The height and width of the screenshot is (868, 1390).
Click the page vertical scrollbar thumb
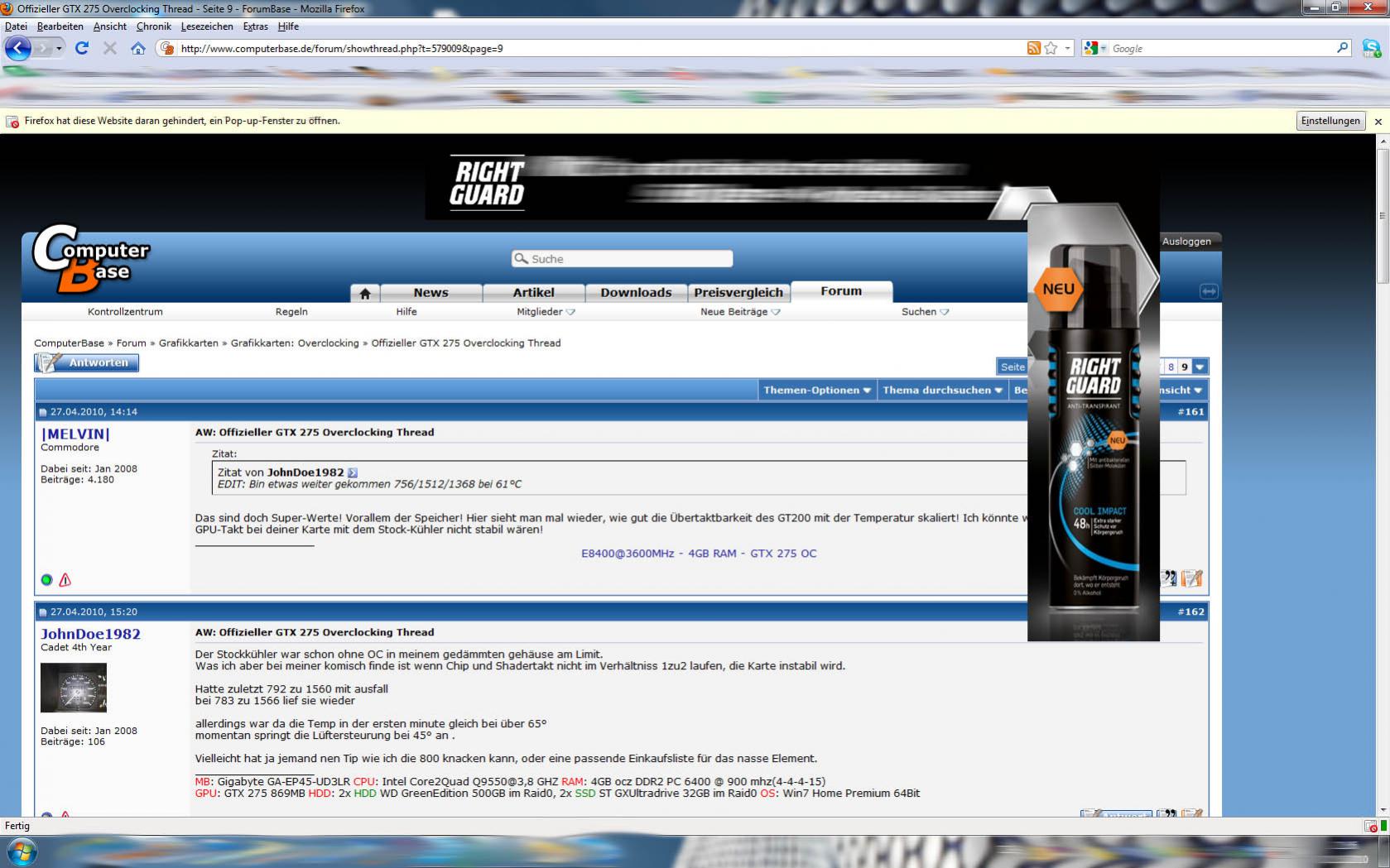pyautogui.click(x=1383, y=217)
